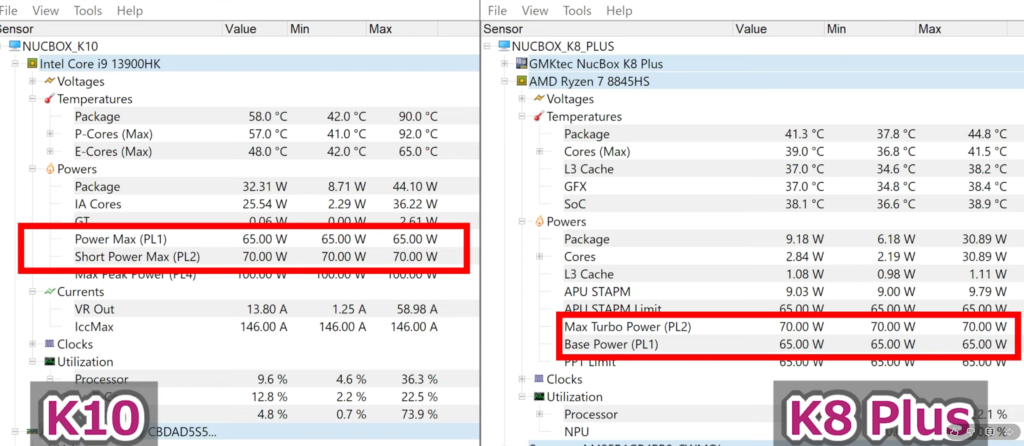Click the Utilization icon under Intel Core i9
The image size is (1024, 446).
(x=48, y=362)
